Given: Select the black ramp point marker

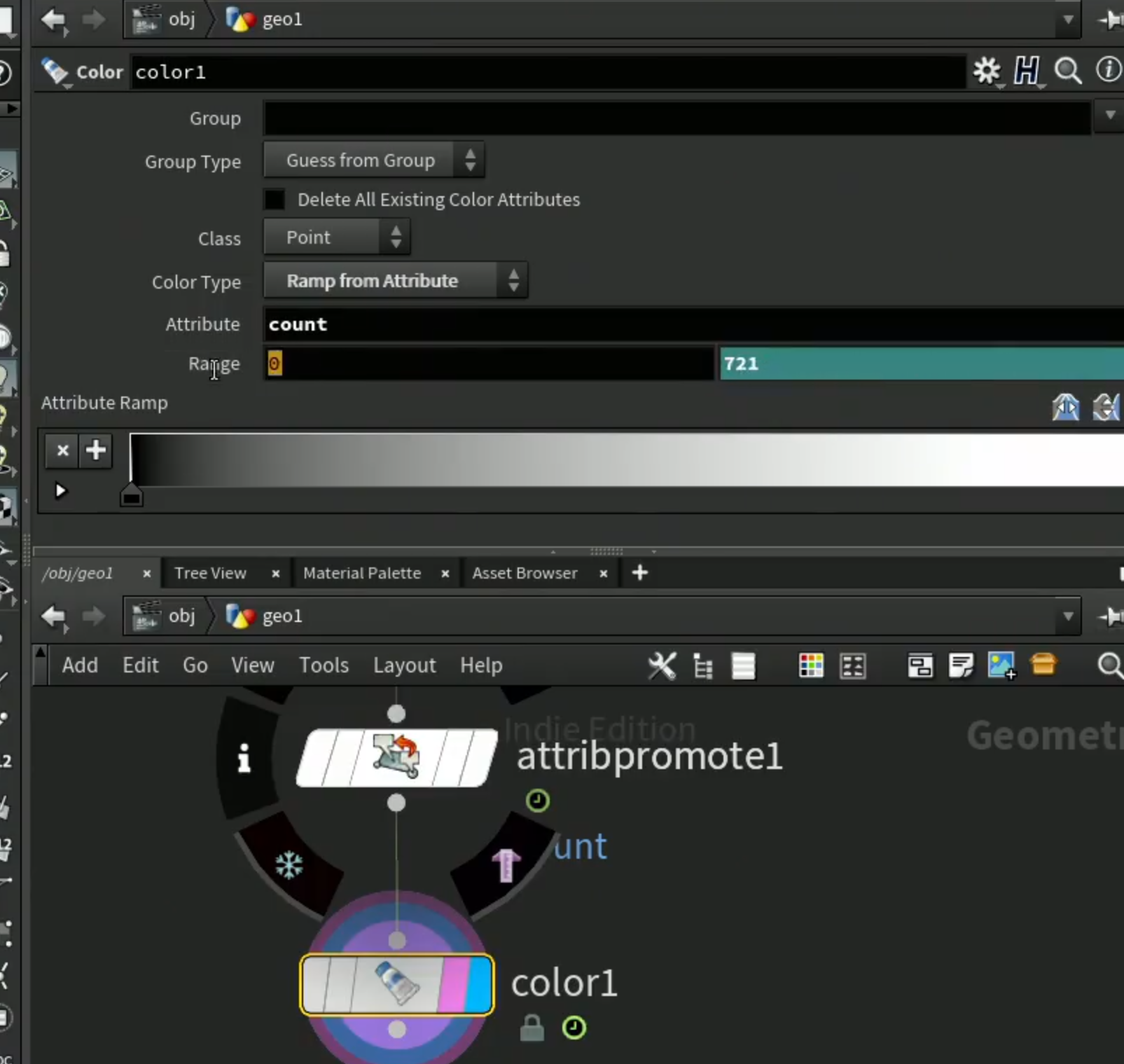Looking at the screenshot, I should 131,495.
